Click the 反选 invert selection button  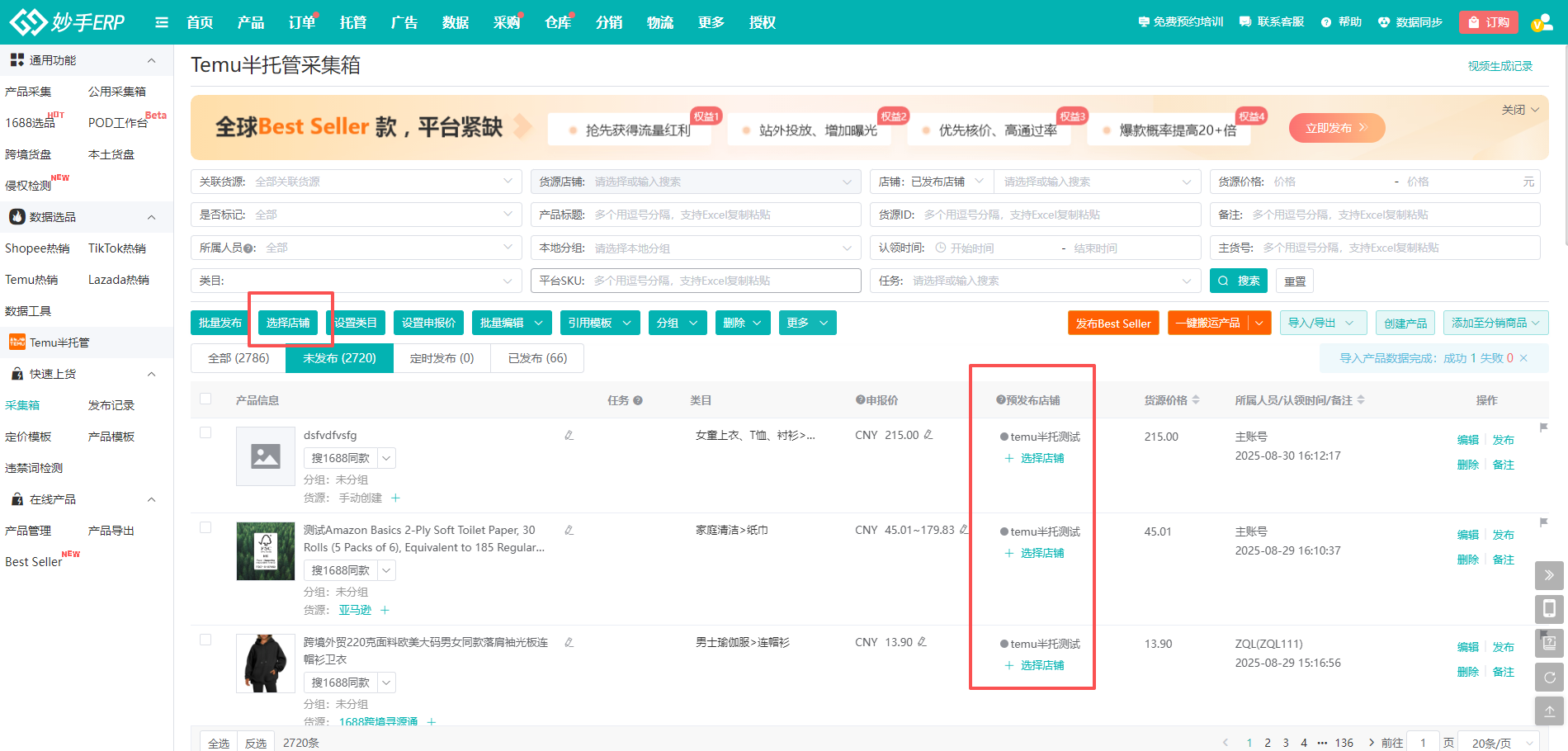tap(256, 743)
